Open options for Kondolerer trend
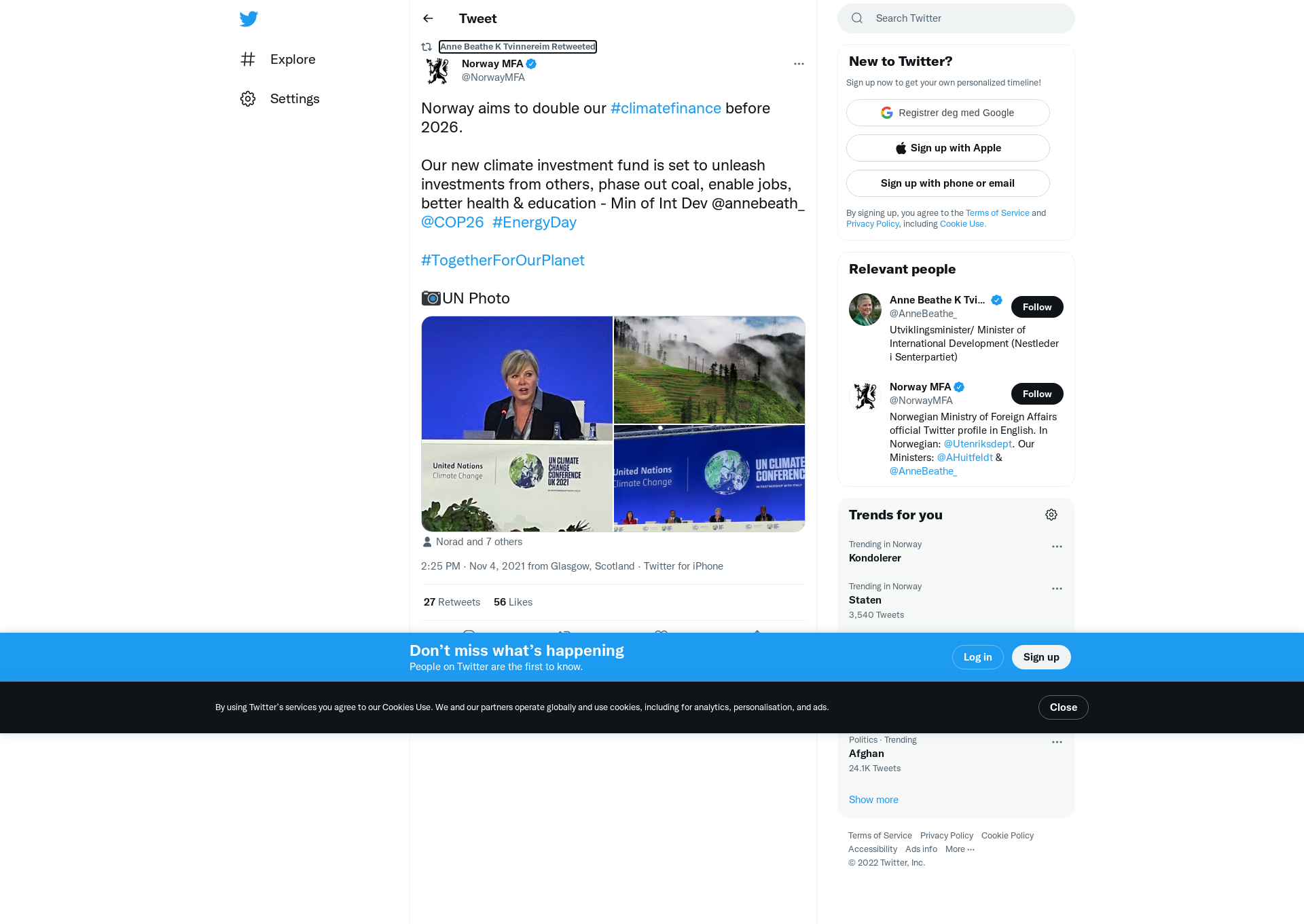The image size is (1304, 924). pyautogui.click(x=1057, y=547)
